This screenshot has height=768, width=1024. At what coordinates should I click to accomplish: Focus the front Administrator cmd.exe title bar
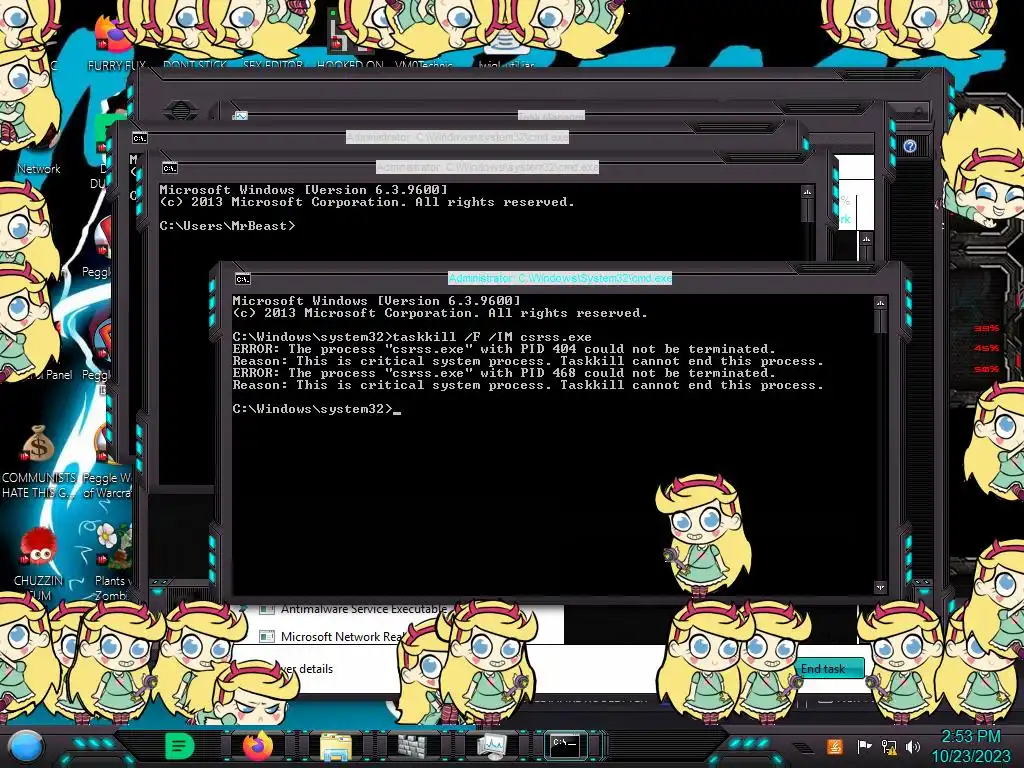click(560, 278)
